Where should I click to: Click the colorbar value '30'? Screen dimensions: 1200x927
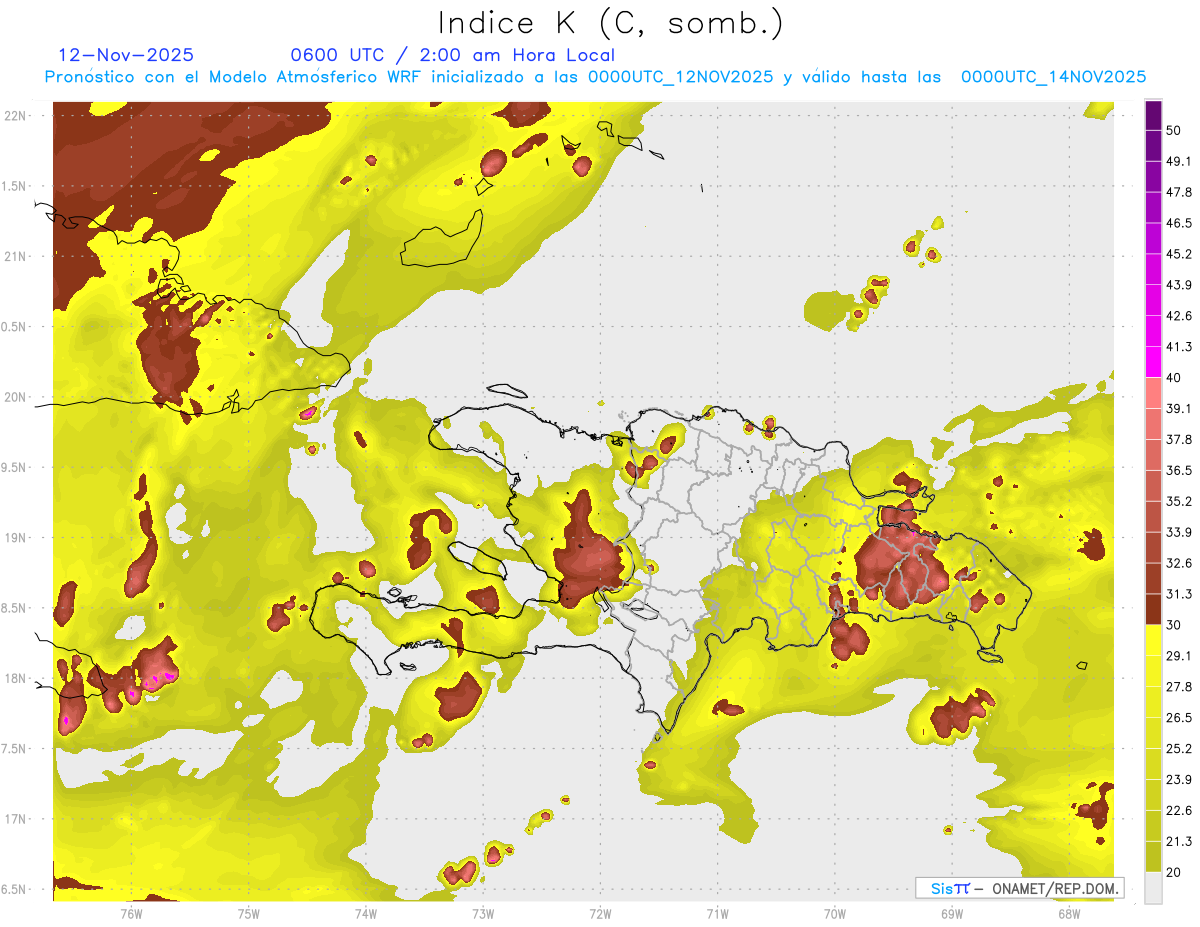[1174, 625]
